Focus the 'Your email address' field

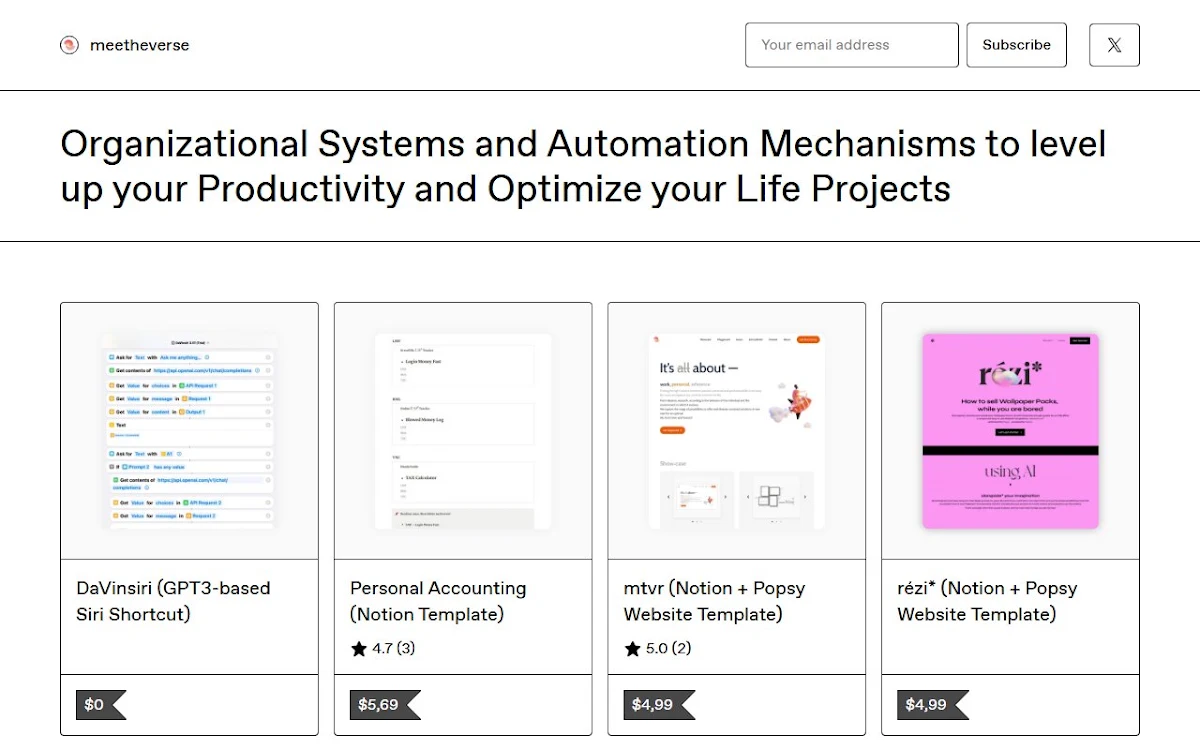tap(852, 45)
